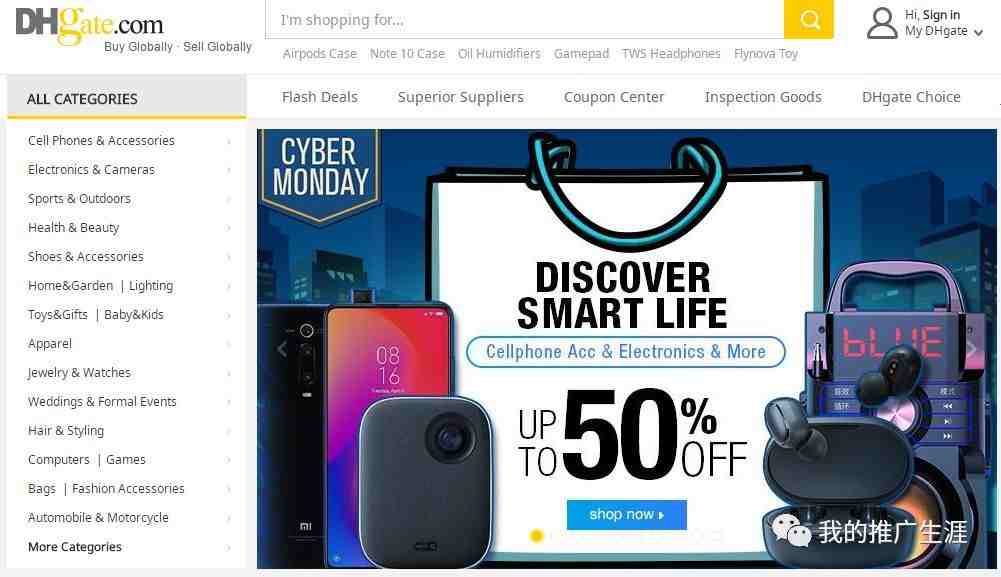Image resolution: width=1001 pixels, height=577 pixels.
Task: Click the Sign in link
Action: (x=941, y=15)
